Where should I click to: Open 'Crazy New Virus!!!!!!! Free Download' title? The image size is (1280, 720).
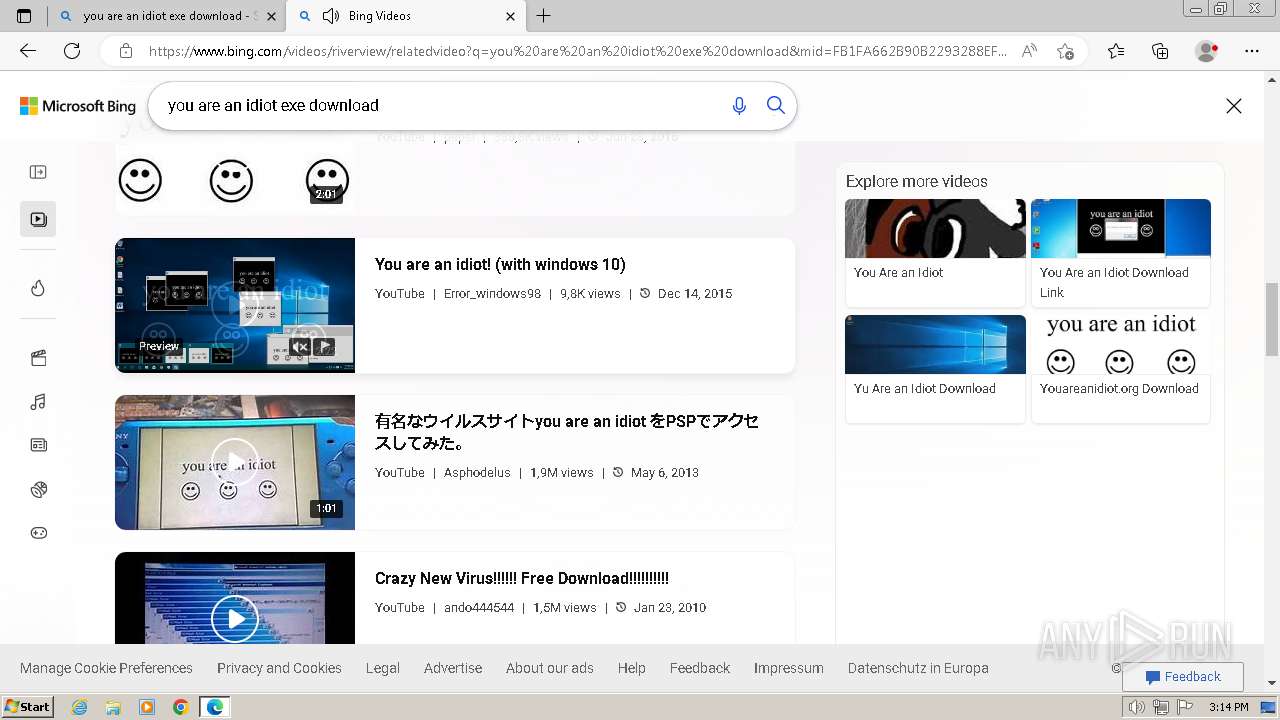click(x=522, y=578)
